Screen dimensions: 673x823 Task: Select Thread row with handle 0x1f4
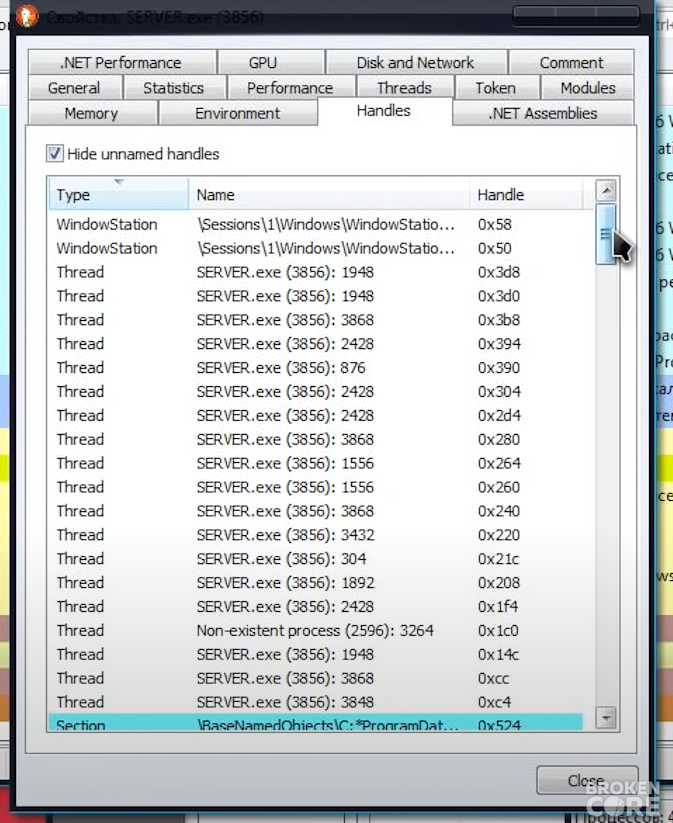tap(316, 606)
